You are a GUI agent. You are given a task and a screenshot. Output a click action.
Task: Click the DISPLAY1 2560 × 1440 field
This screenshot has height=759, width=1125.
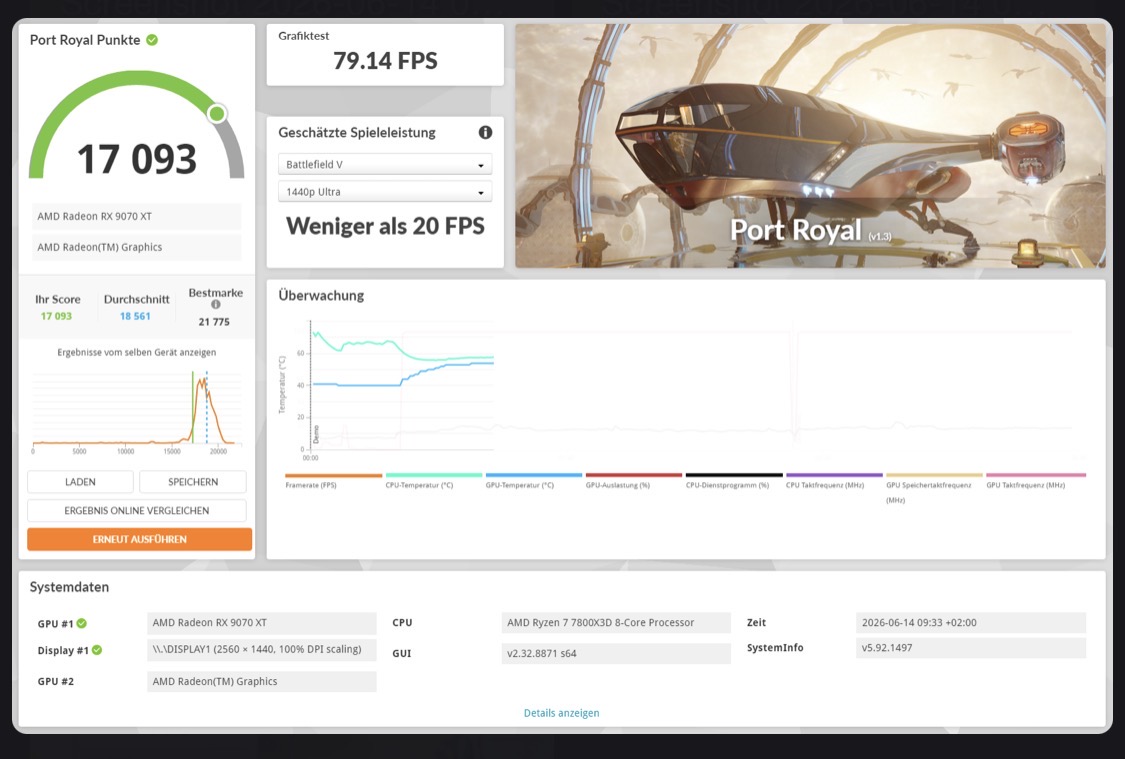[262, 649]
